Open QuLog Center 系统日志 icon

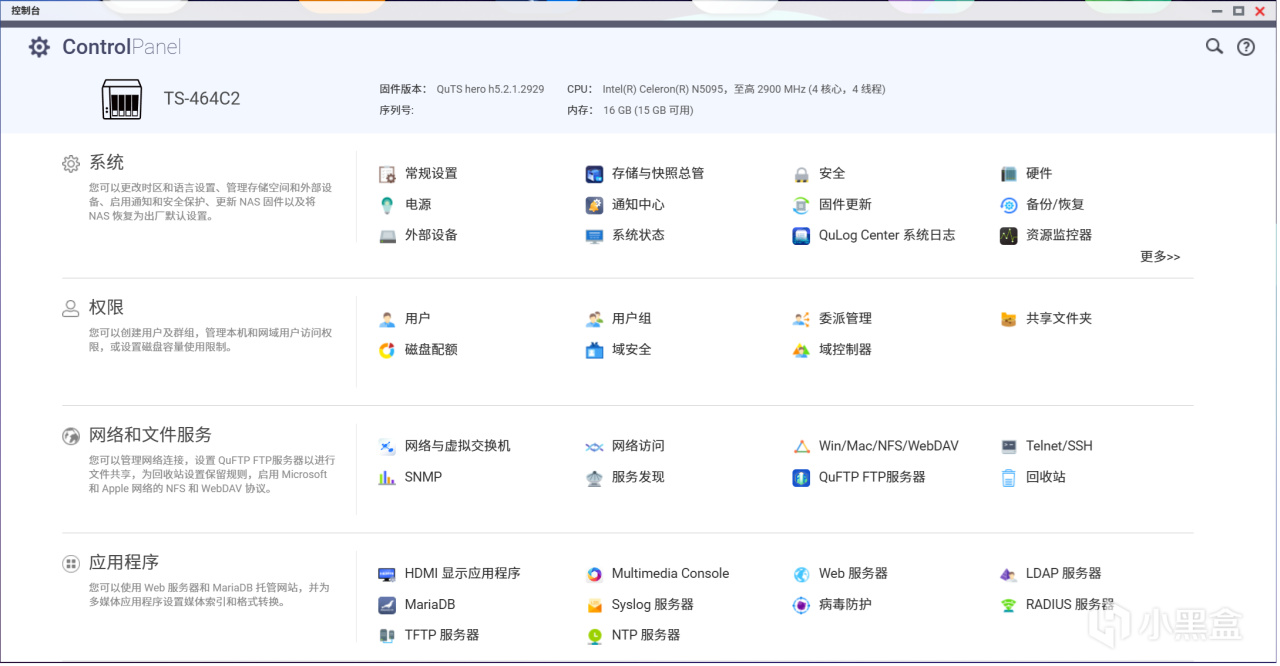click(801, 236)
